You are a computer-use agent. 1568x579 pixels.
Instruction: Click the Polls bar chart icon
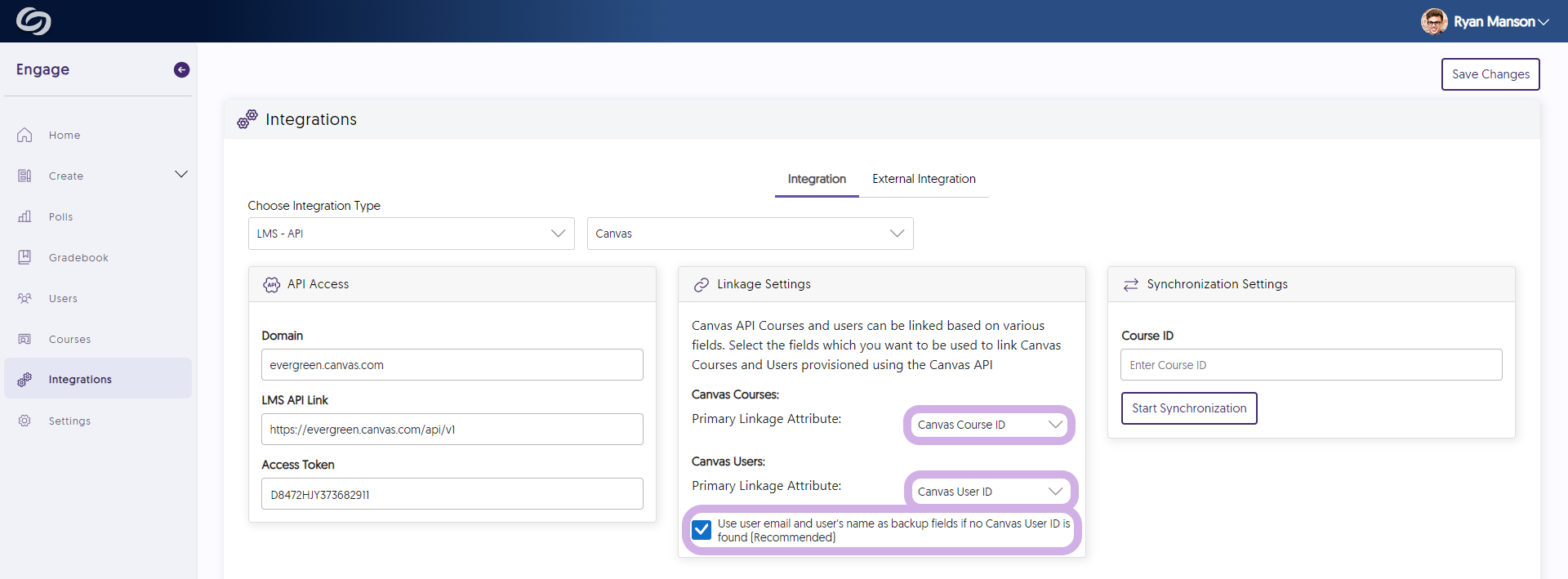click(24, 216)
